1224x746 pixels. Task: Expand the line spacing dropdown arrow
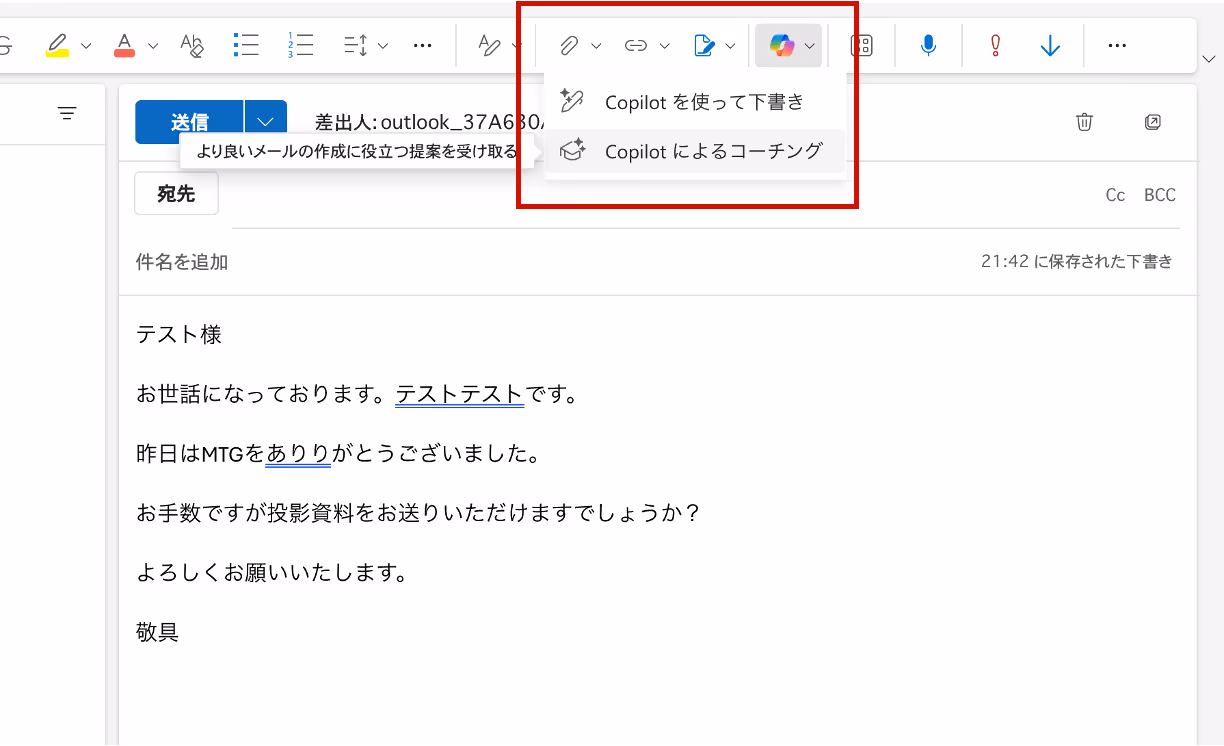(x=384, y=46)
